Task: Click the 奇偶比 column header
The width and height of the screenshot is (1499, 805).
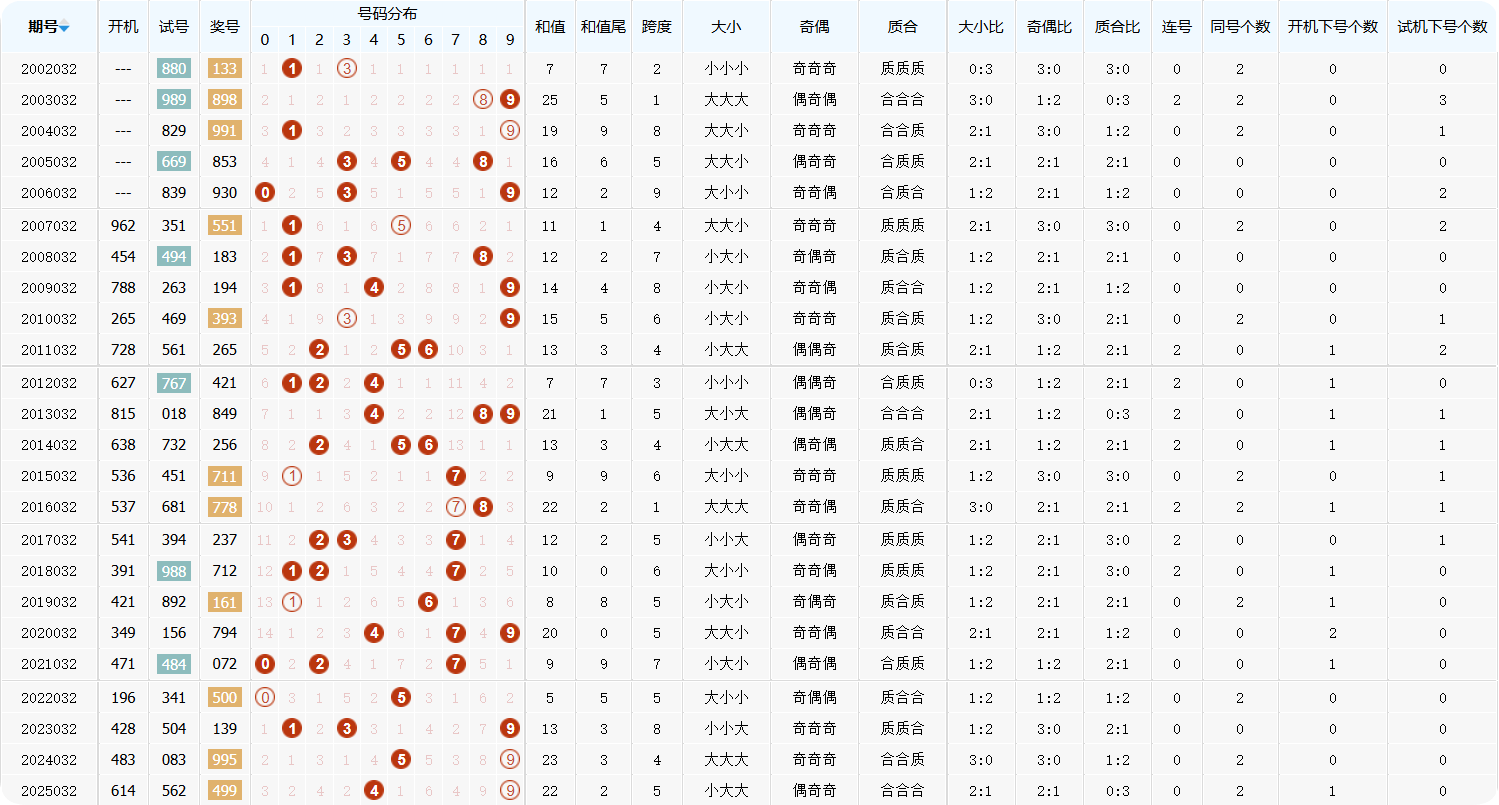Action: tap(1049, 27)
